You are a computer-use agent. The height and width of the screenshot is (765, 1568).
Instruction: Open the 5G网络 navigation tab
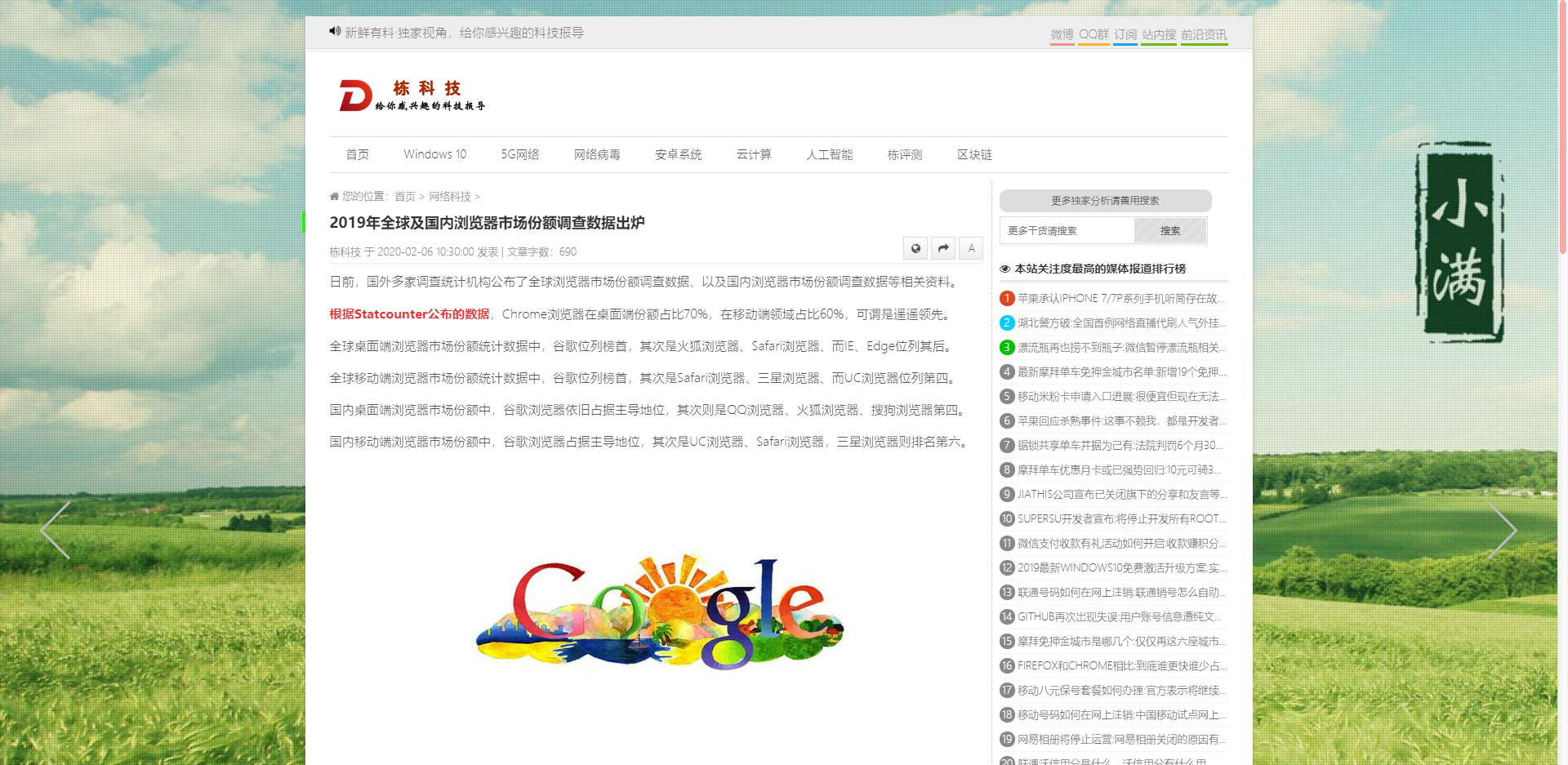pyautogui.click(x=520, y=154)
